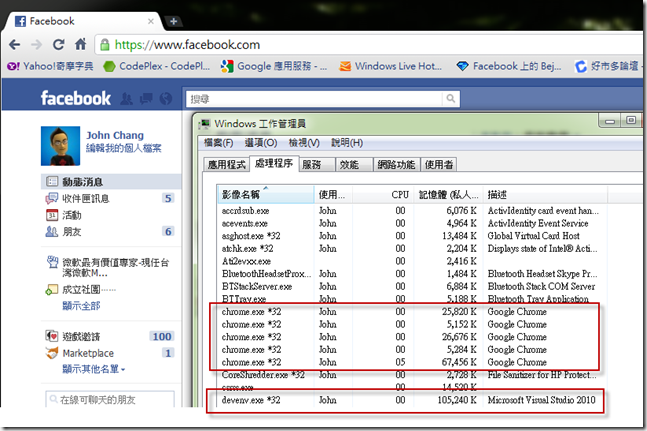Screen dimensions: 647x431
Task: Open Facebook friend requests icon
Action: (x=127, y=99)
